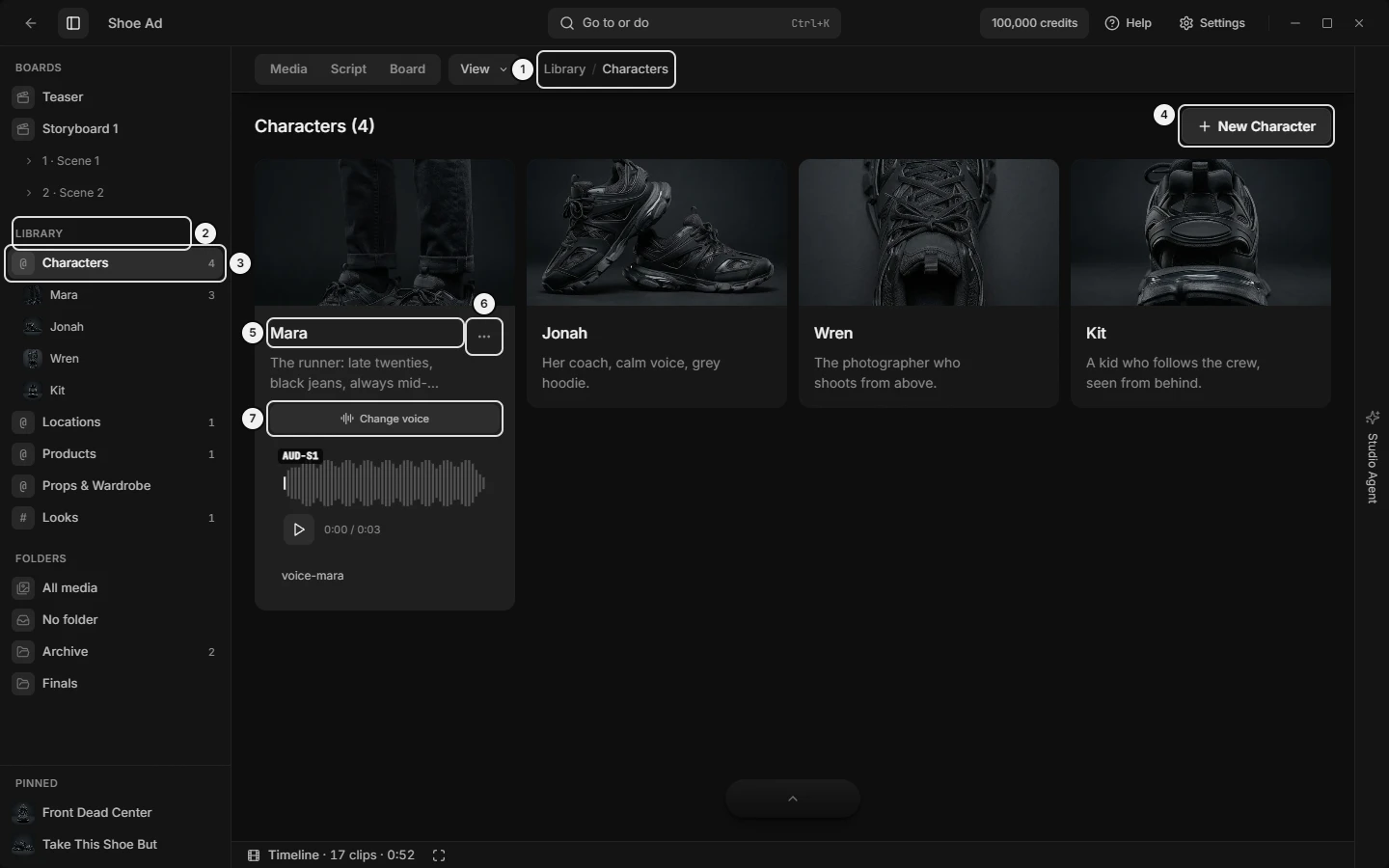Open Help
The image size is (1389, 868).
[1129, 23]
